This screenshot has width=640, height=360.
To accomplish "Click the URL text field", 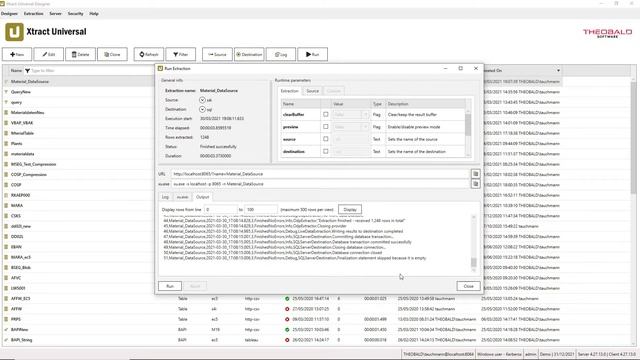I will coord(320,174).
